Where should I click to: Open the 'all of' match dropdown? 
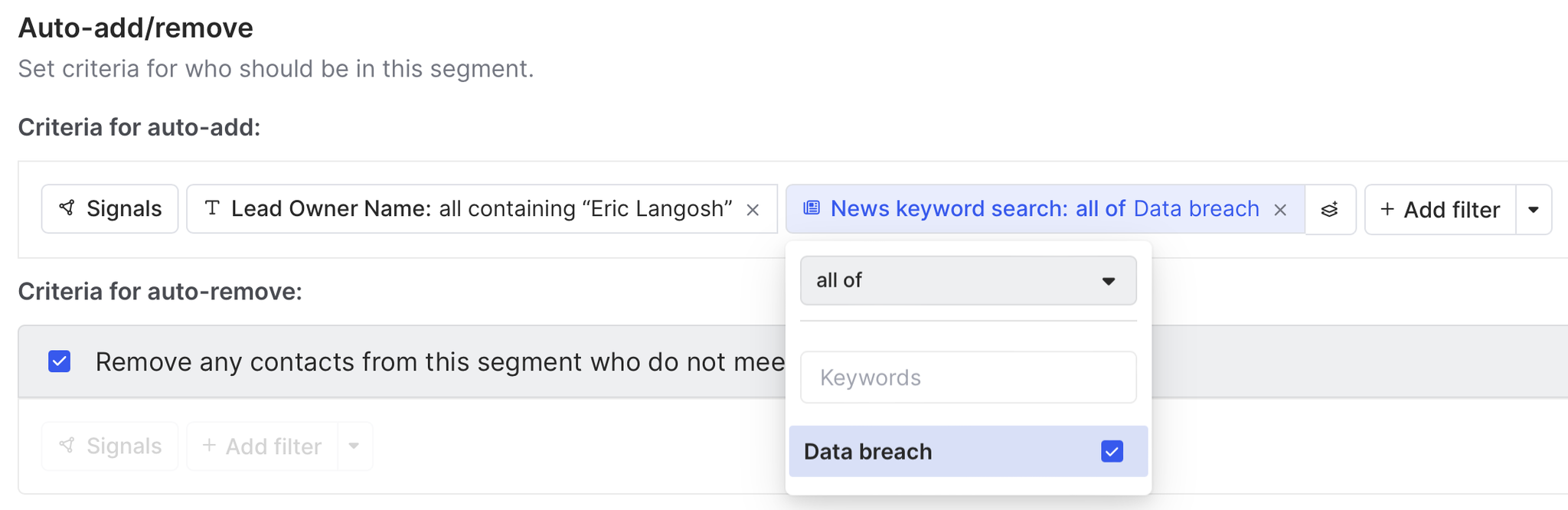click(968, 280)
